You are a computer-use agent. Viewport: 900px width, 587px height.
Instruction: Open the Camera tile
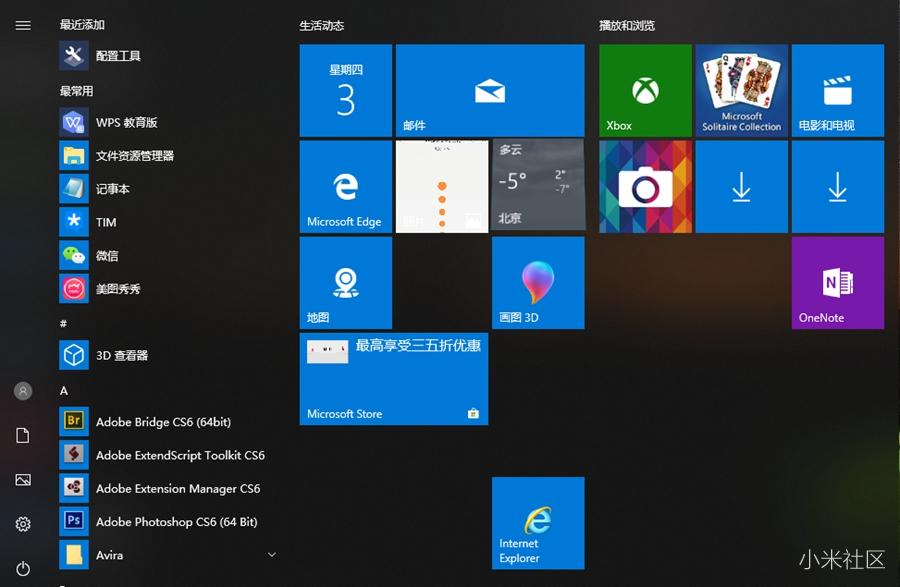tap(645, 186)
